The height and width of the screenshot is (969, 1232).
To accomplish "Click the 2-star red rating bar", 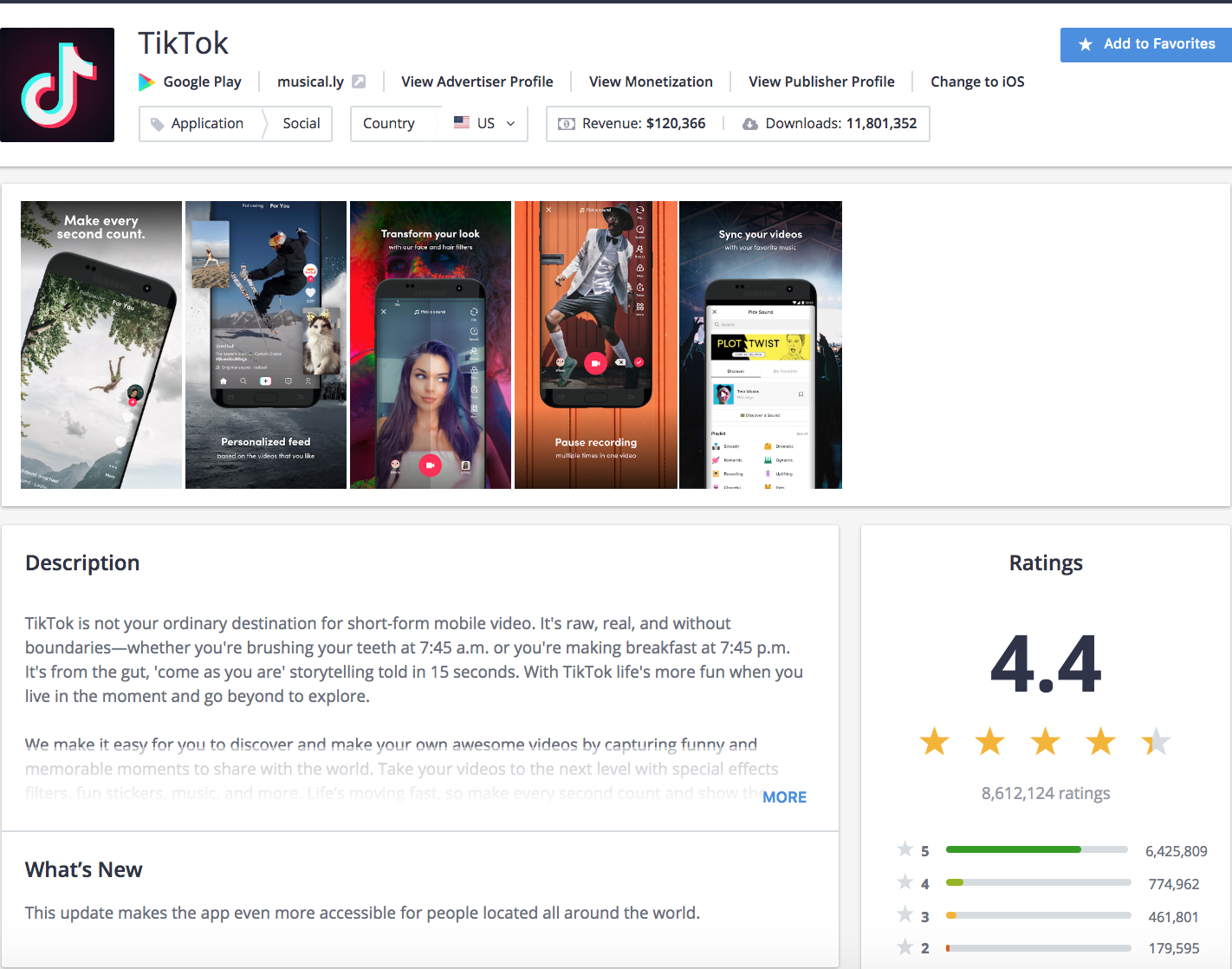I will [1038, 948].
